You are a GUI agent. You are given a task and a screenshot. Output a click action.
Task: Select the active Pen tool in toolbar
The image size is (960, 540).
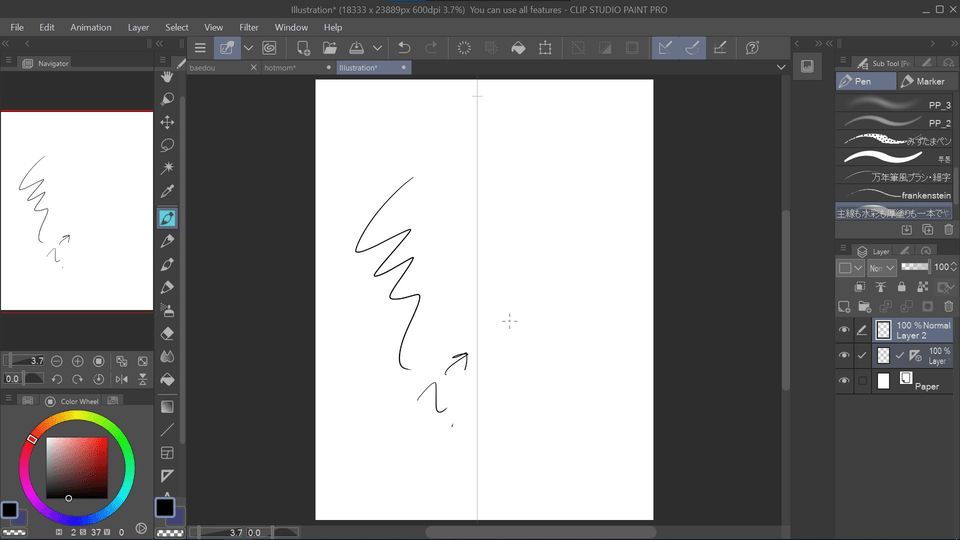pos(167,218)
